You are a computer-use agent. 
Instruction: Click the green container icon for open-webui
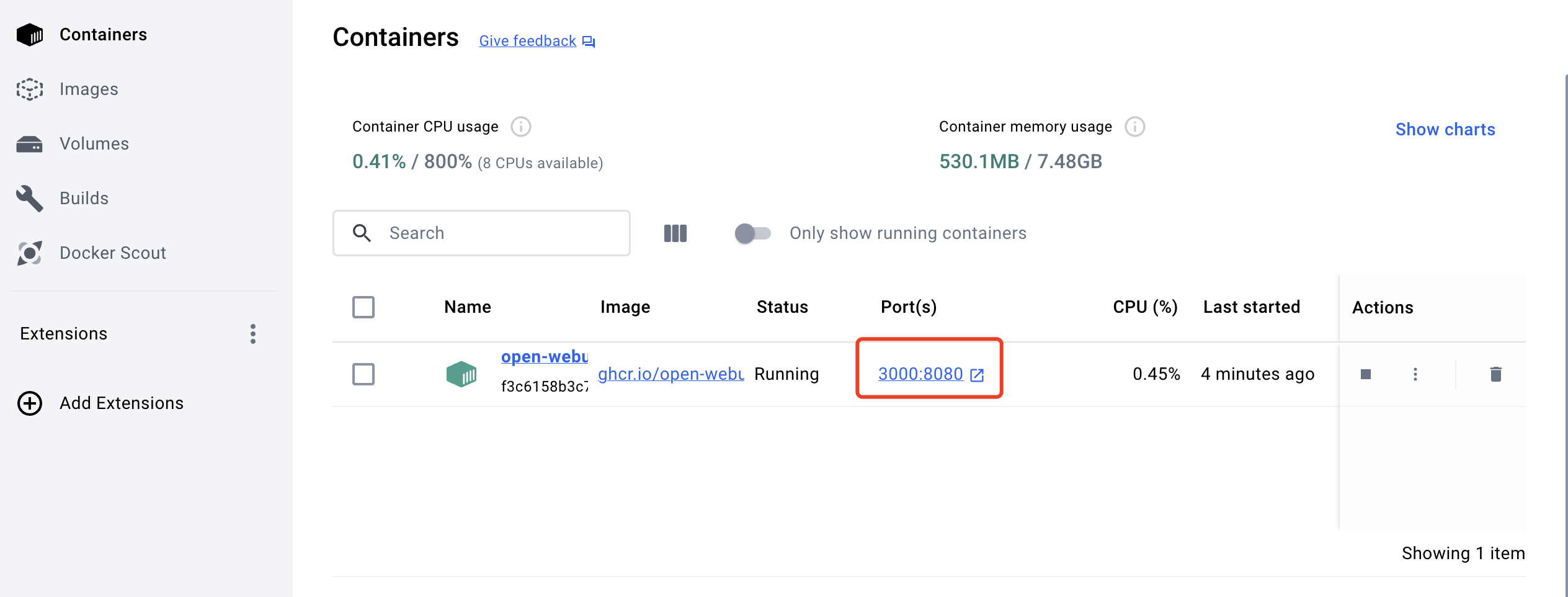[461, 374]
